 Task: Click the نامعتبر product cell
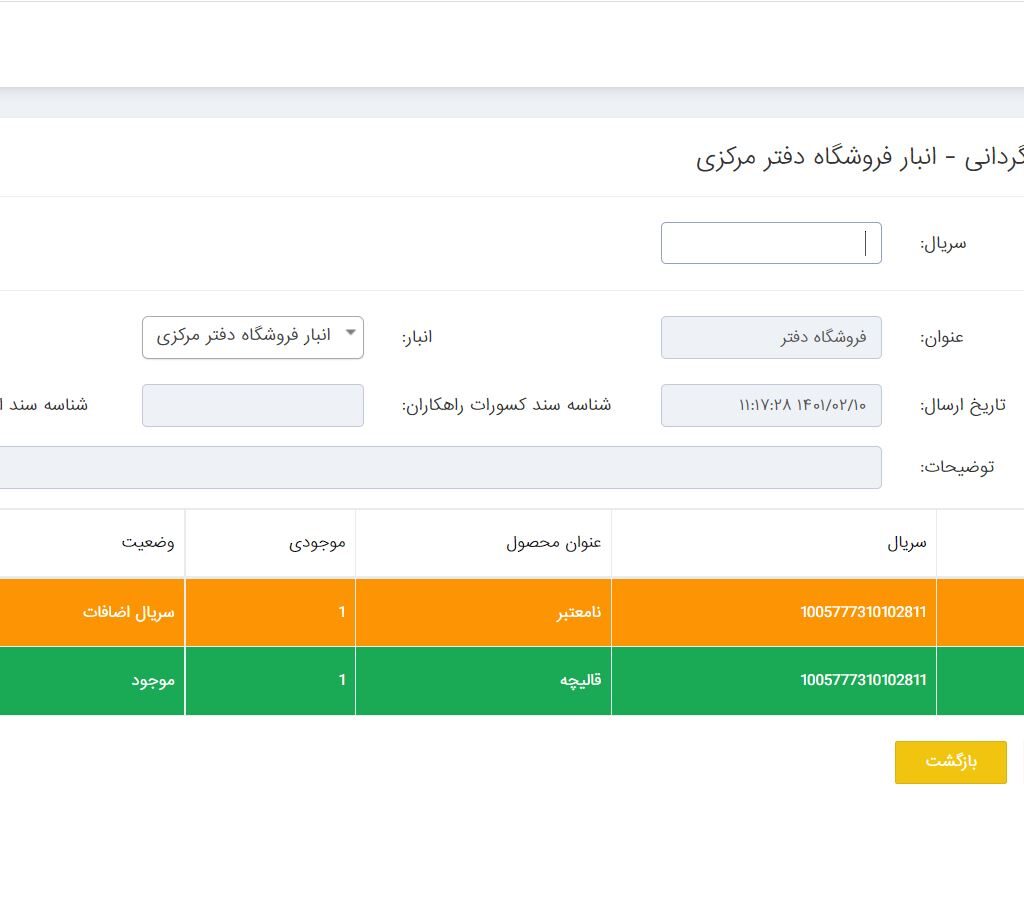coord(579,612)
